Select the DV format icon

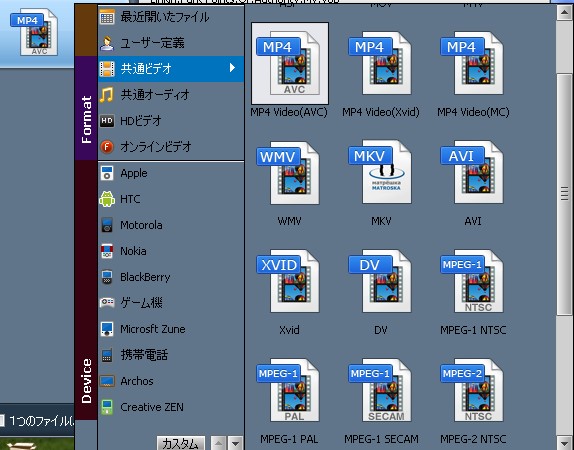(x=380, y=282)
